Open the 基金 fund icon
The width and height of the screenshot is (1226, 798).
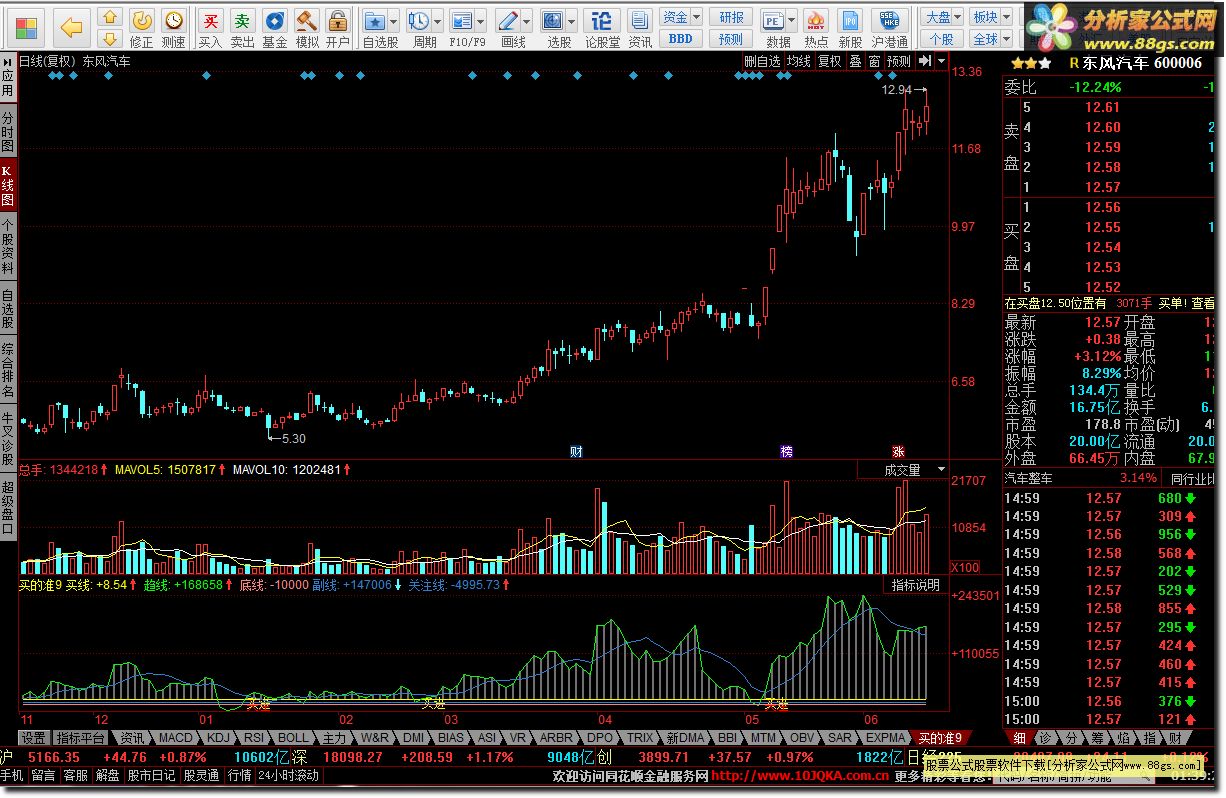[274, 20]
